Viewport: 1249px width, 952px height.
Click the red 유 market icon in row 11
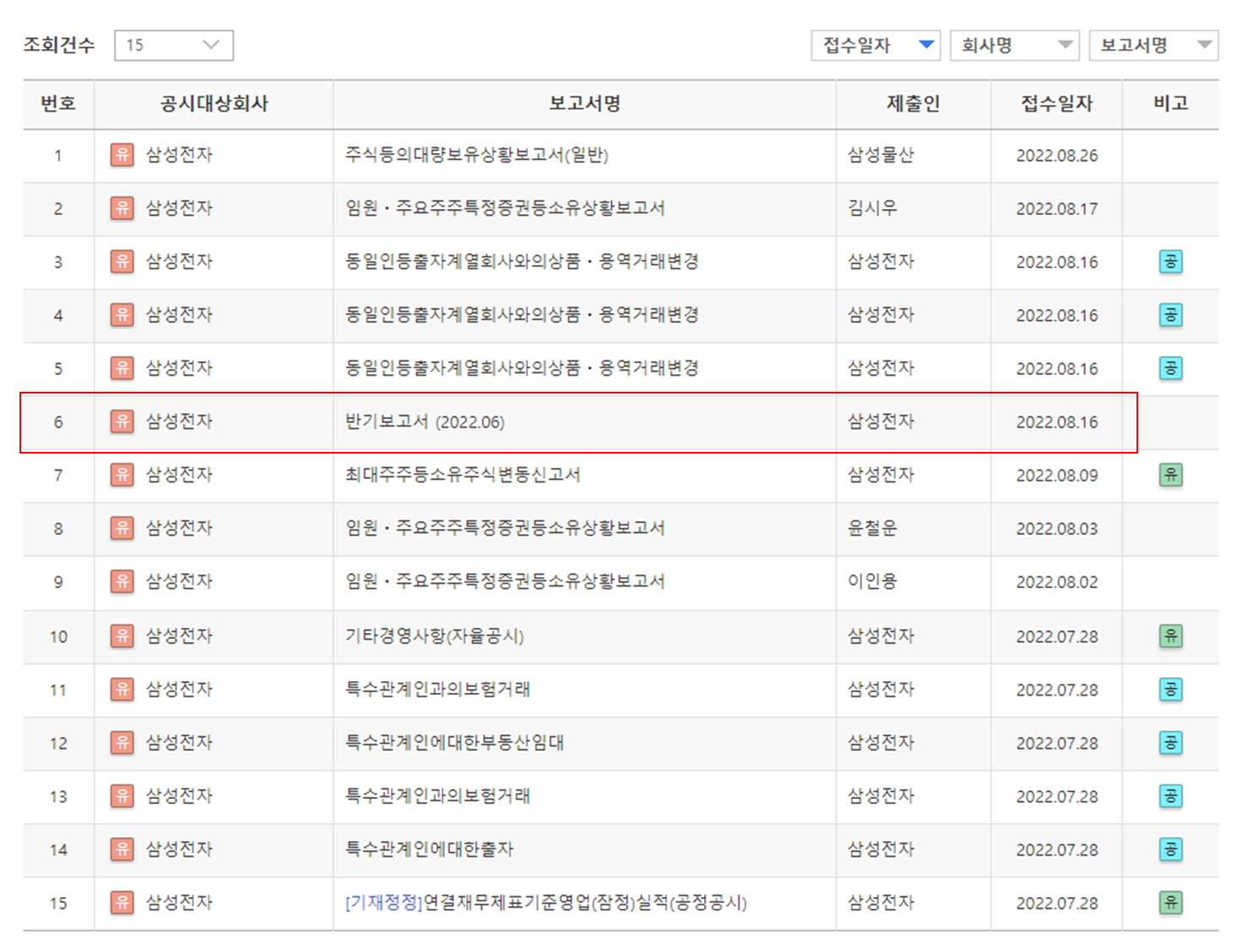(123, 690)
